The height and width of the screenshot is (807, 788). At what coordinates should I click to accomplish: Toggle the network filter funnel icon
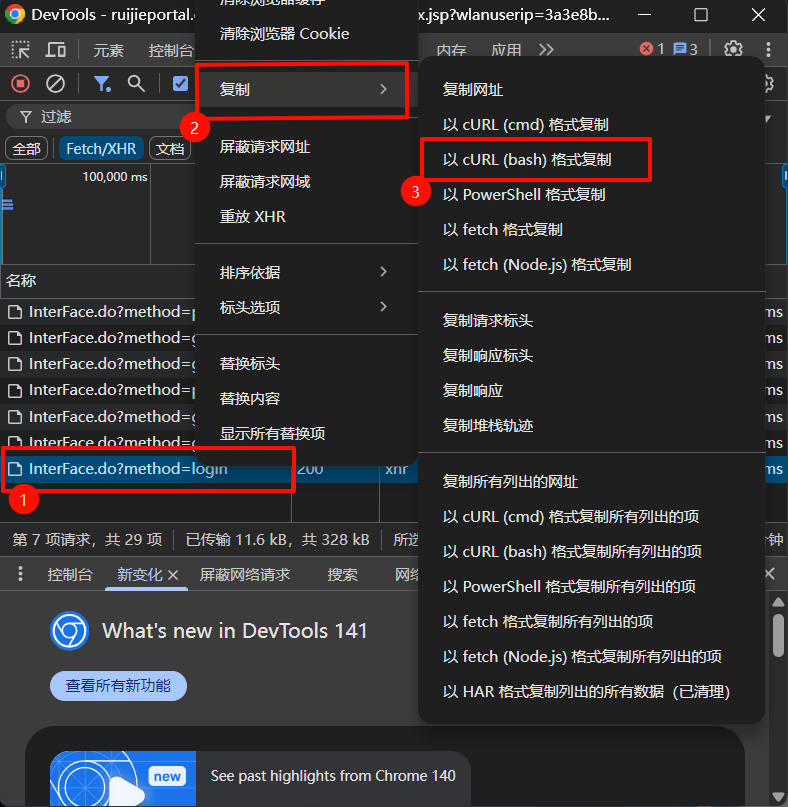[x=102, y=84]
